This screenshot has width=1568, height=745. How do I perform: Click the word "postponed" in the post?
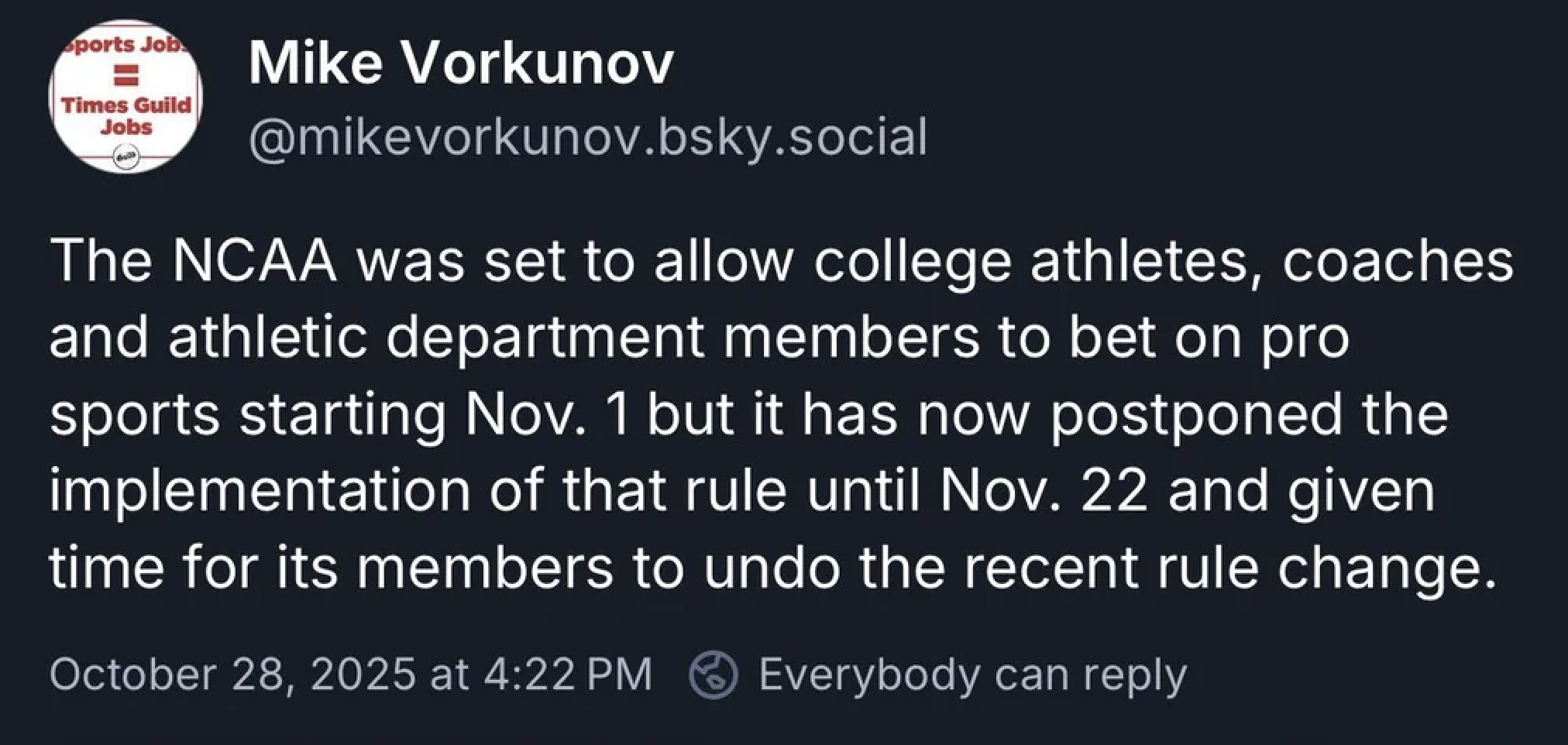point(1195,414)
